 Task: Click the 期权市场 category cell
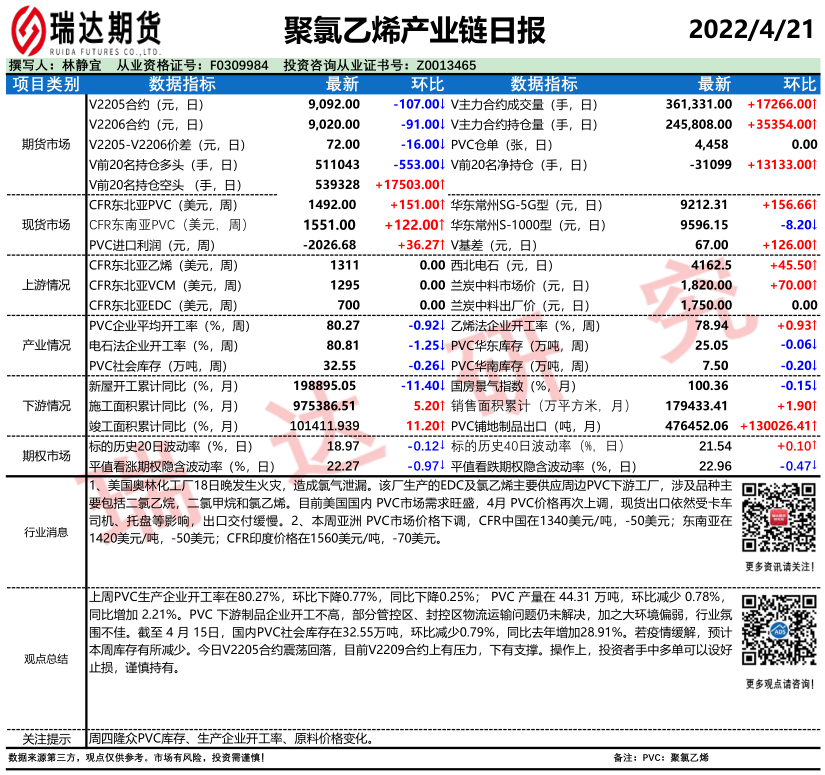tap(46, 456)
